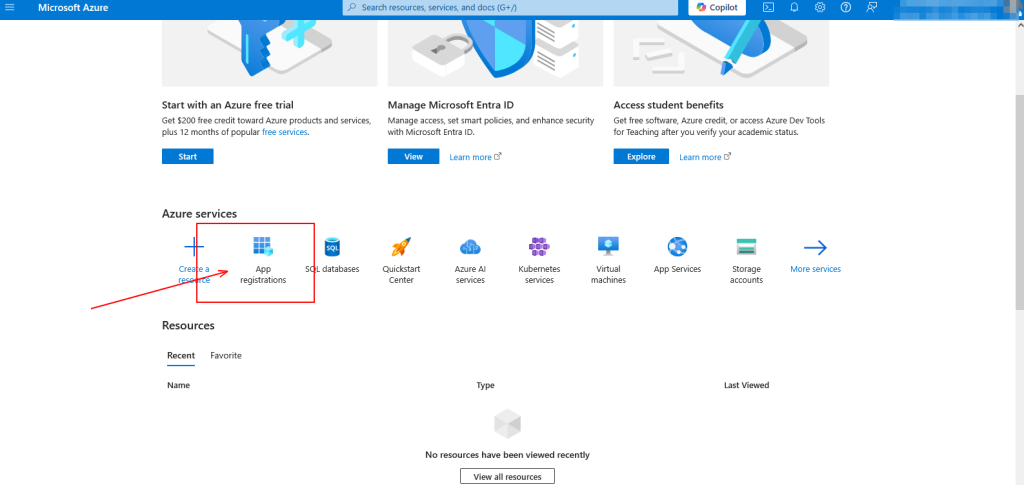Image resolution: width=1024 pixels, height=485 pixels.
Task: Click View for Microsoft Entra ID
Action: 413,157
